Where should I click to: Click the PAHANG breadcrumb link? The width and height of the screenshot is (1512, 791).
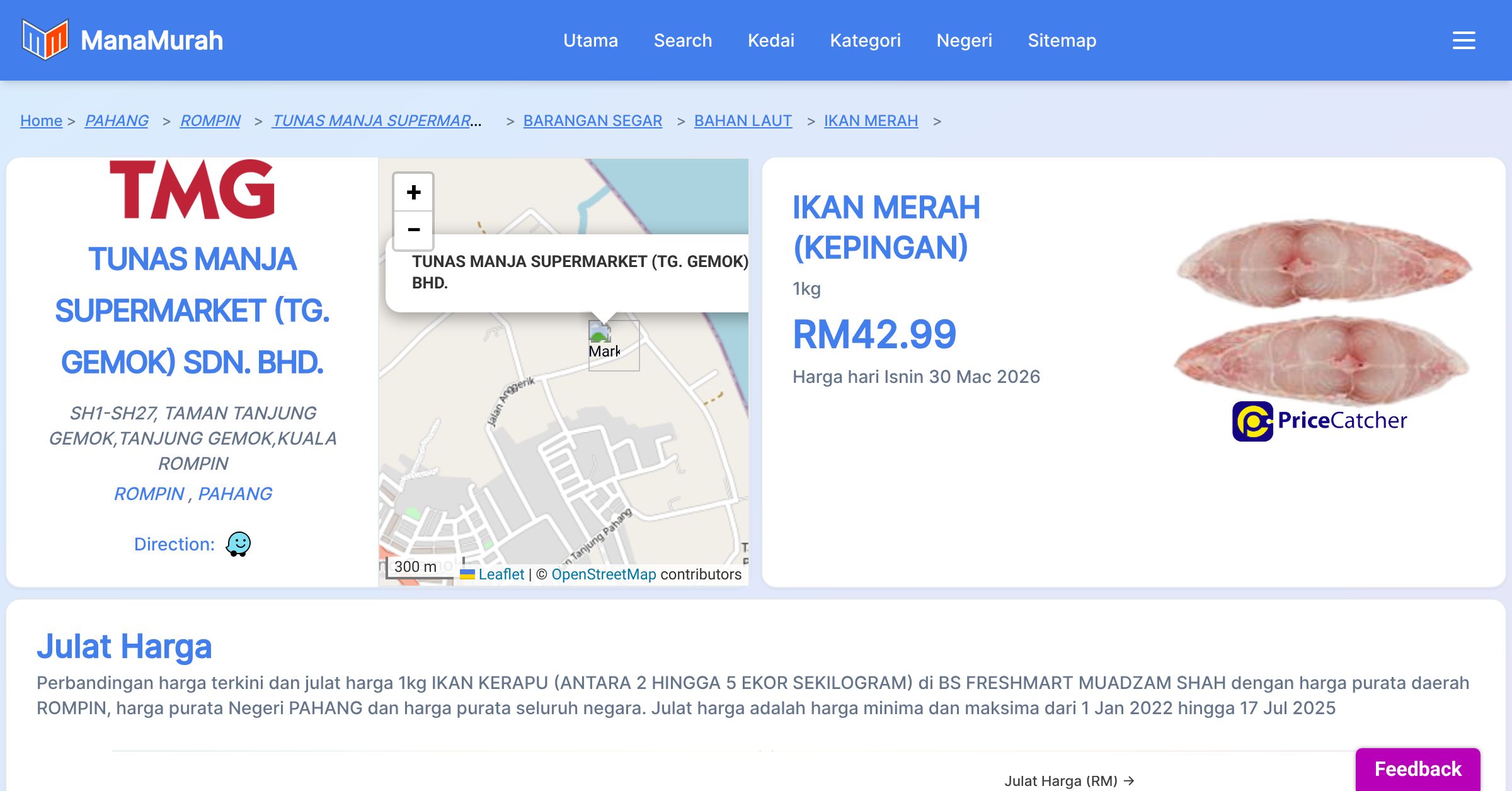pos(117,120)
